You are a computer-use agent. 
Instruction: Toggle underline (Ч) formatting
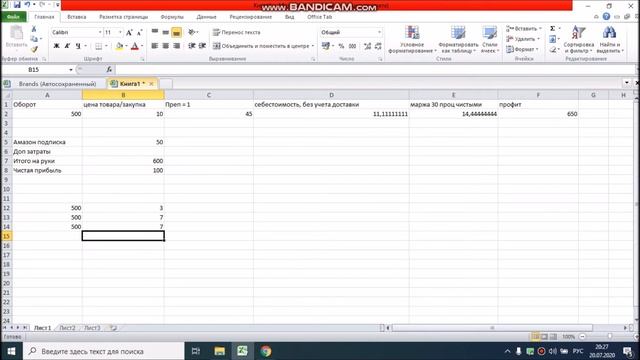[78, 46]
